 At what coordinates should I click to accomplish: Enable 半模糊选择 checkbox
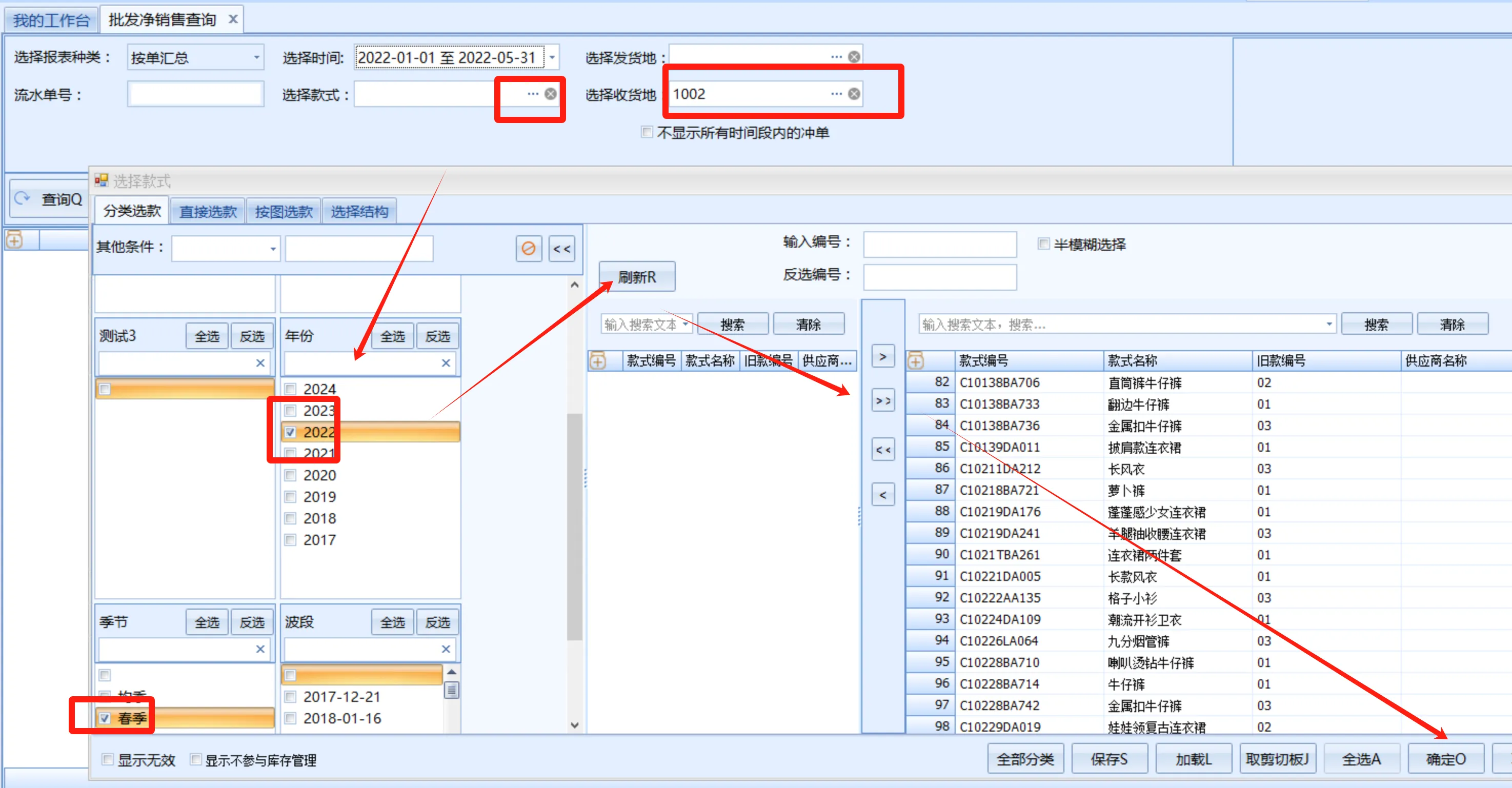pos(1043,244)
